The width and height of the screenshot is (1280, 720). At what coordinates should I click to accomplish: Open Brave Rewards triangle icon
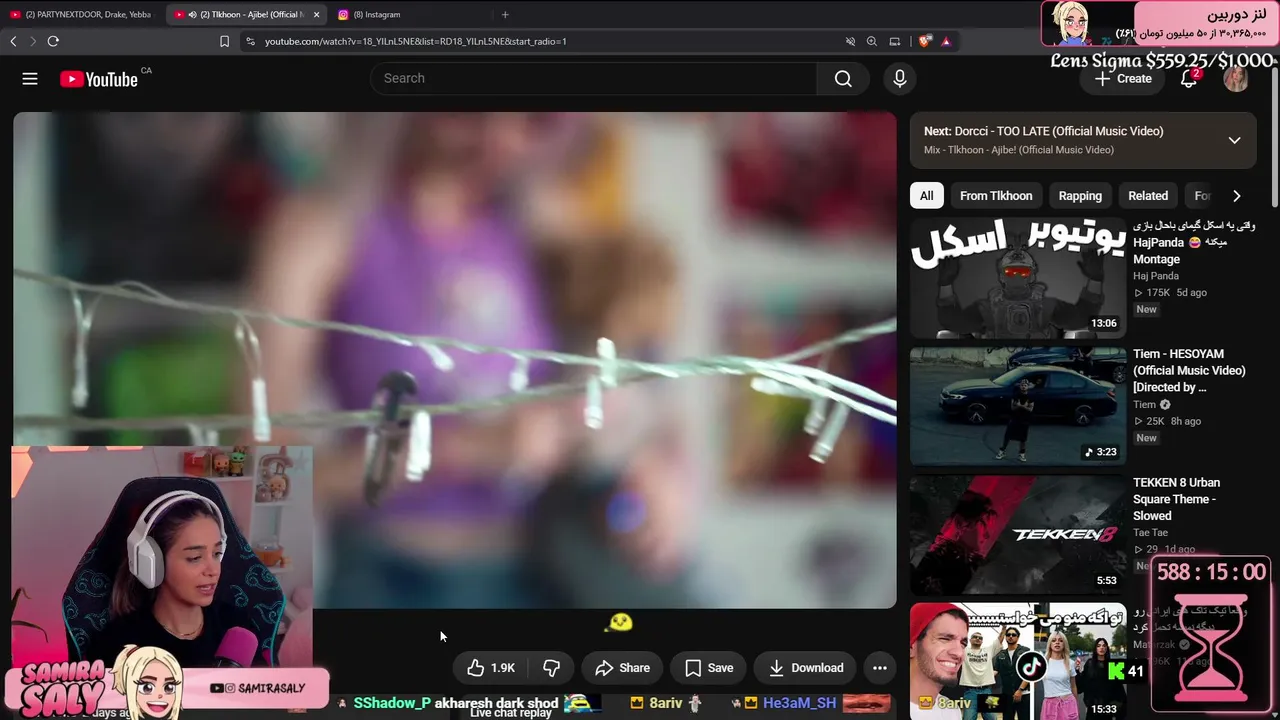coord(946,41)
